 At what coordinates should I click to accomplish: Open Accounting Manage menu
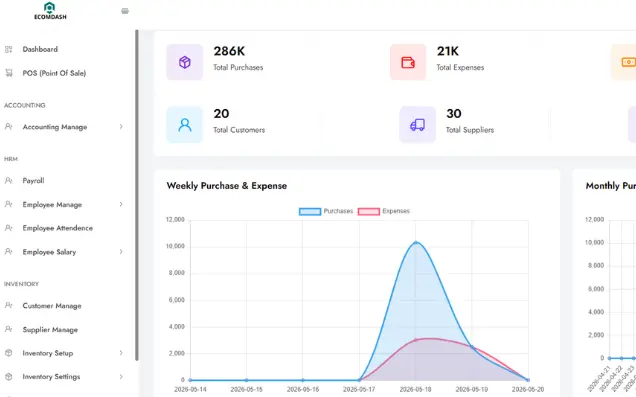point(55,127)
